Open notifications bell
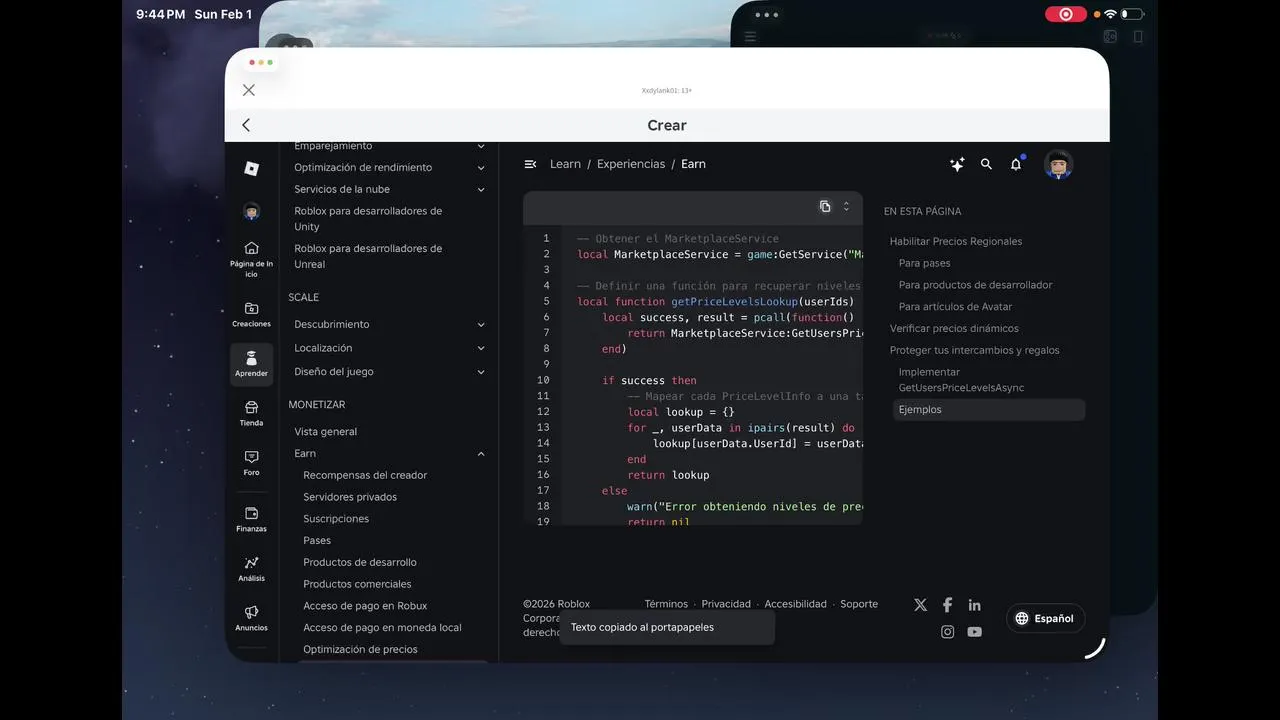1280x720 pixels. pos(1016,164)
